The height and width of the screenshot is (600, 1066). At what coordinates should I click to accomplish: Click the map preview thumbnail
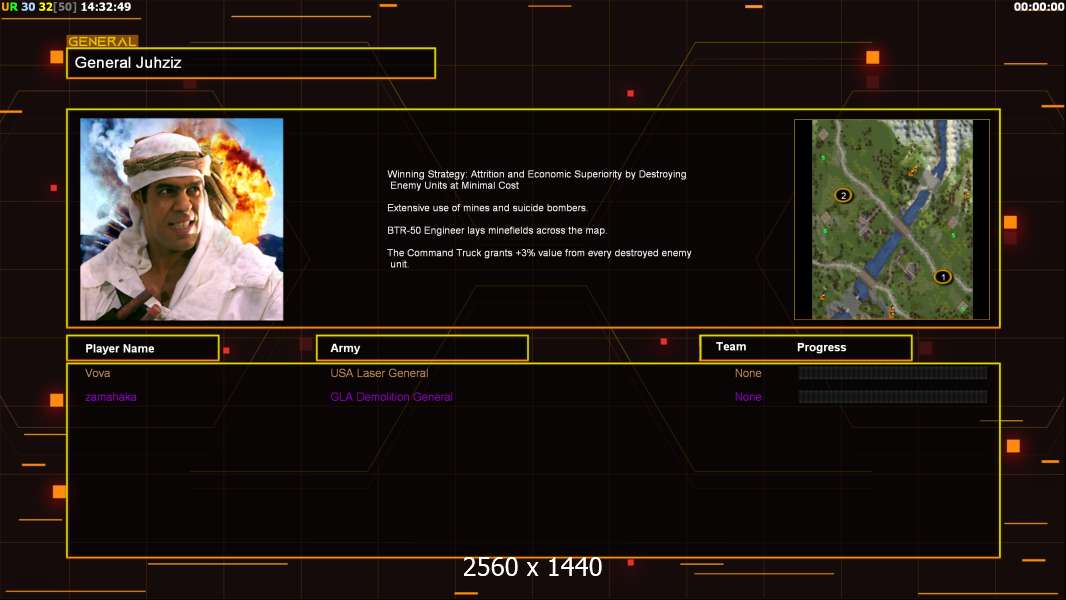click(892, 219)
